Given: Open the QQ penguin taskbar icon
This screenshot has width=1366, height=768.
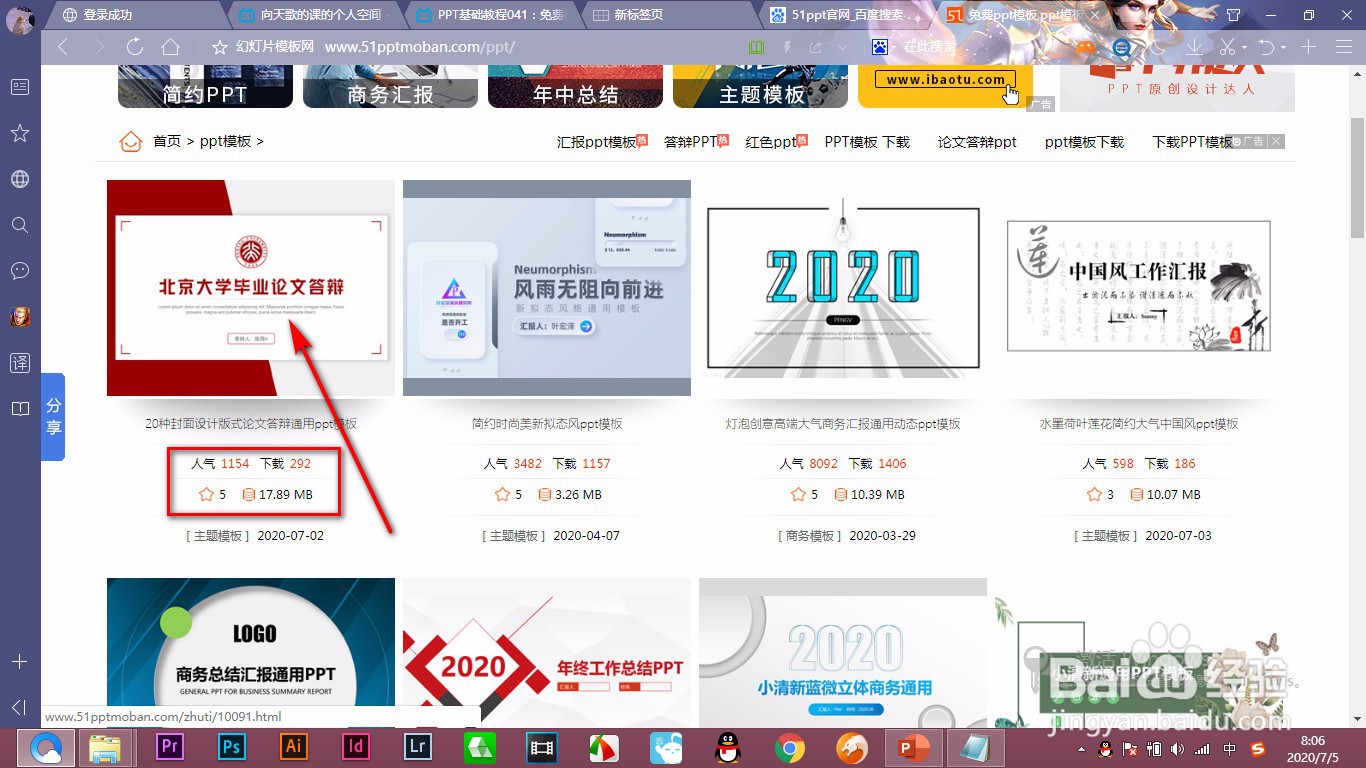Looking at the screenshot, I should click(x=728, y=747).
